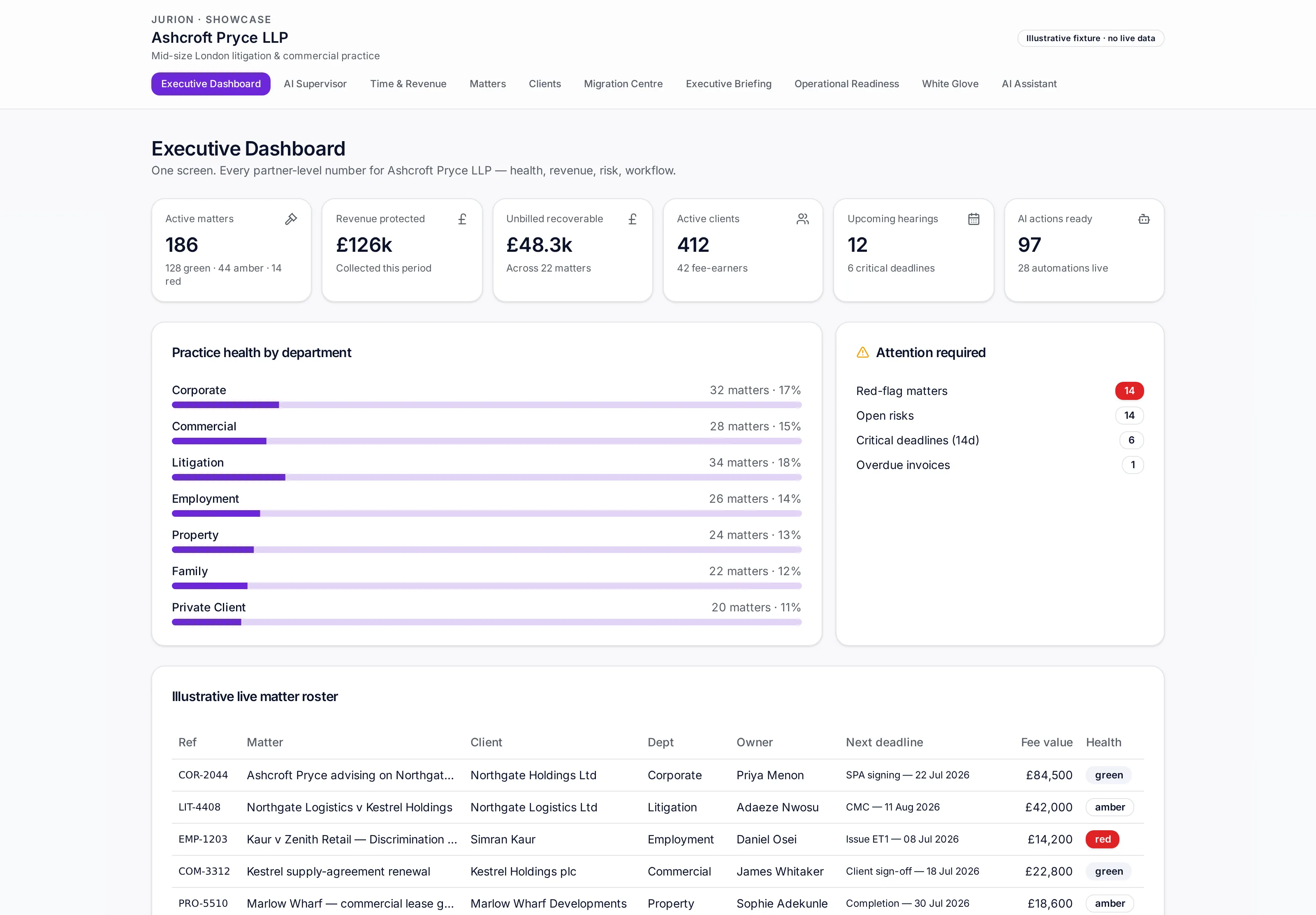Click the calendar icon on Upcoming hearings card
1316x915 pixels.
point(973,219)
